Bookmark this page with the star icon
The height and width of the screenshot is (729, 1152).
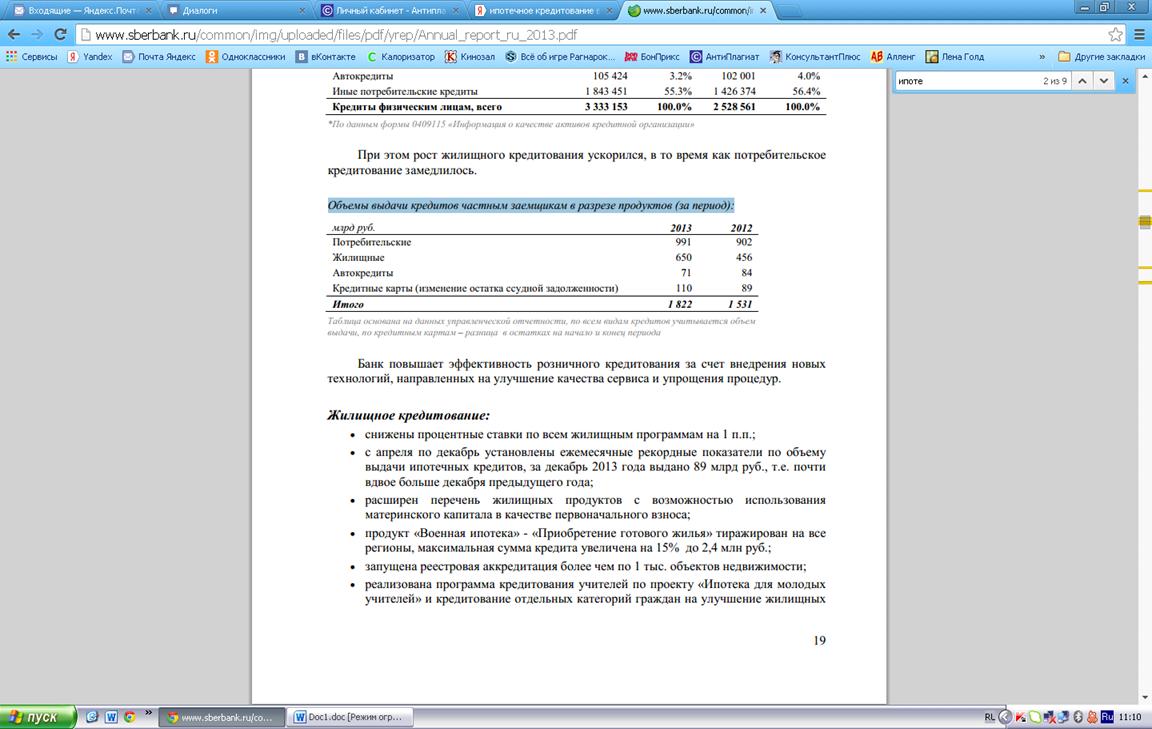click(1115, 34)
